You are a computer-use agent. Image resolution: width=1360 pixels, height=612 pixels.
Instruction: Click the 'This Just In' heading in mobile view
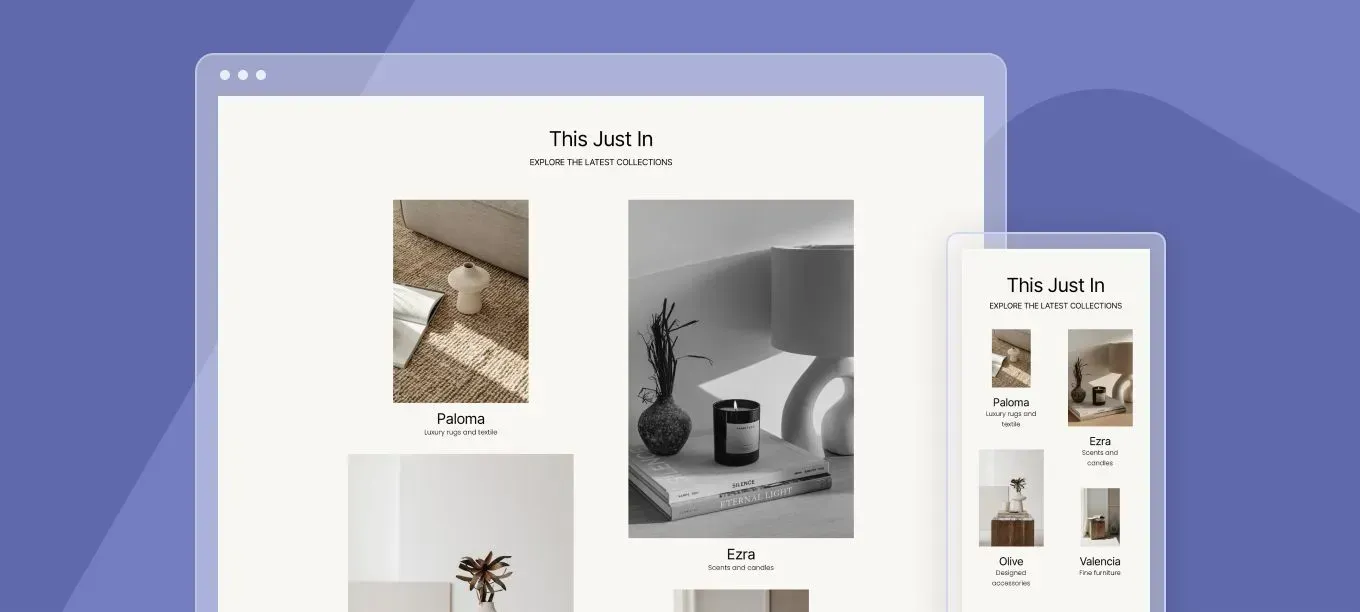(x=1056, y=285)
